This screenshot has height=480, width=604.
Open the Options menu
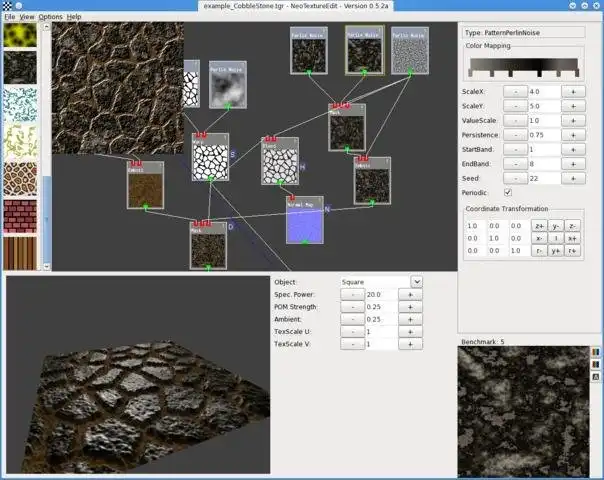[x=50, y=17]
